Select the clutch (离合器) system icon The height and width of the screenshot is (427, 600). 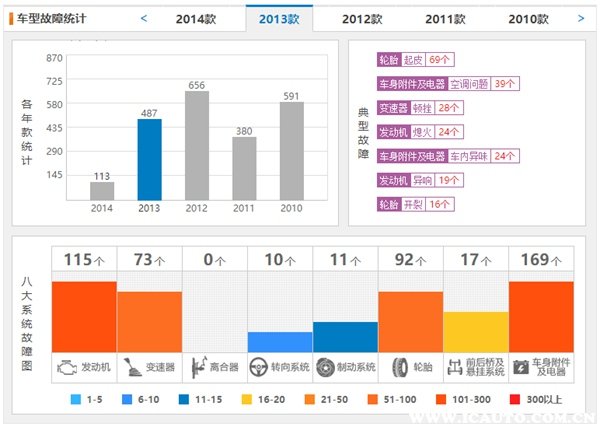[x=198, y=367]
